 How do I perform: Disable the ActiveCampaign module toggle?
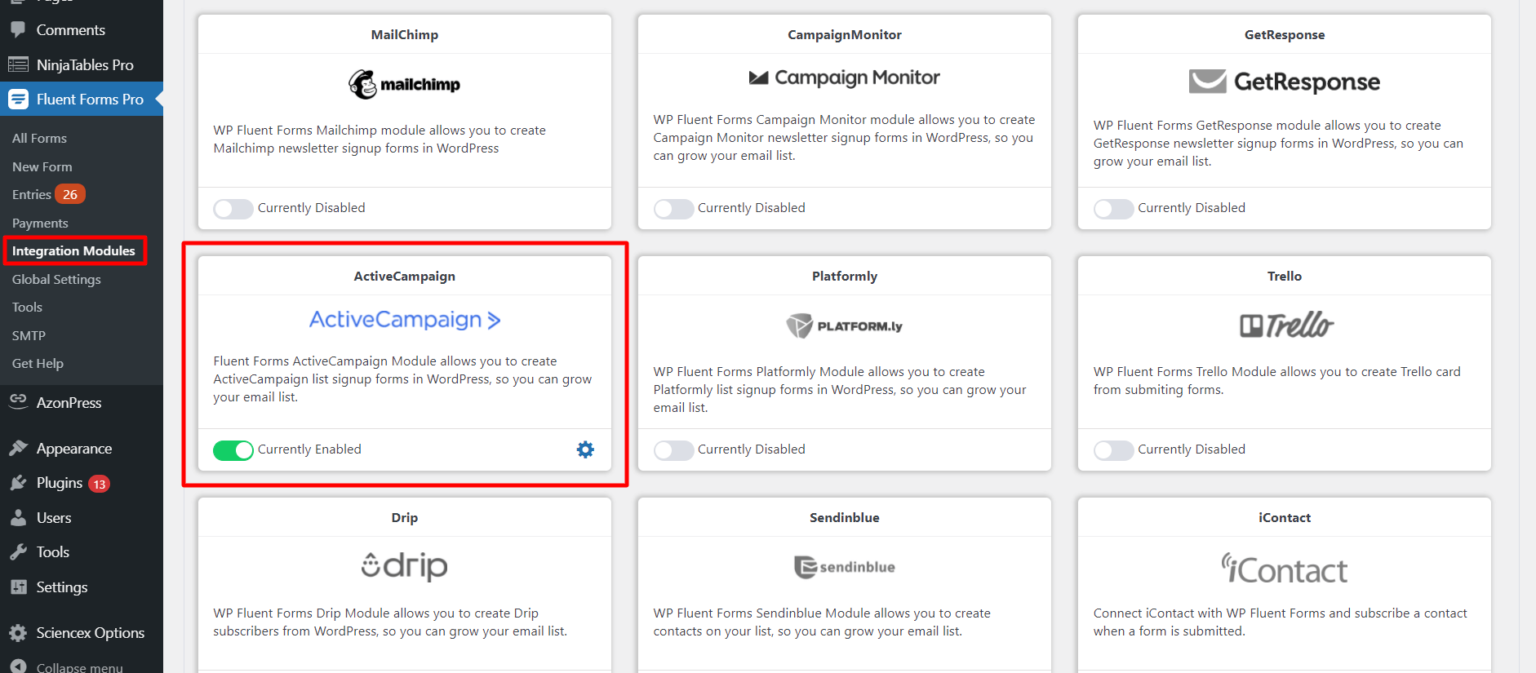click(x=233, y=450)
